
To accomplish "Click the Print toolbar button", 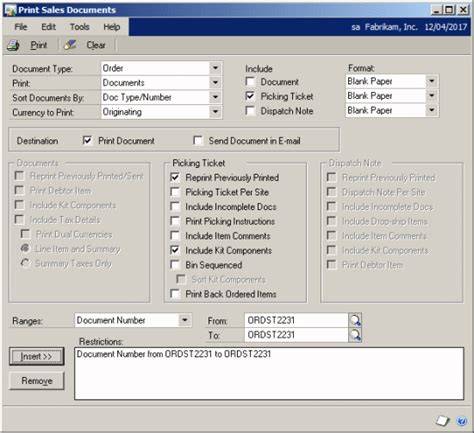I will (x=39, y=45).
